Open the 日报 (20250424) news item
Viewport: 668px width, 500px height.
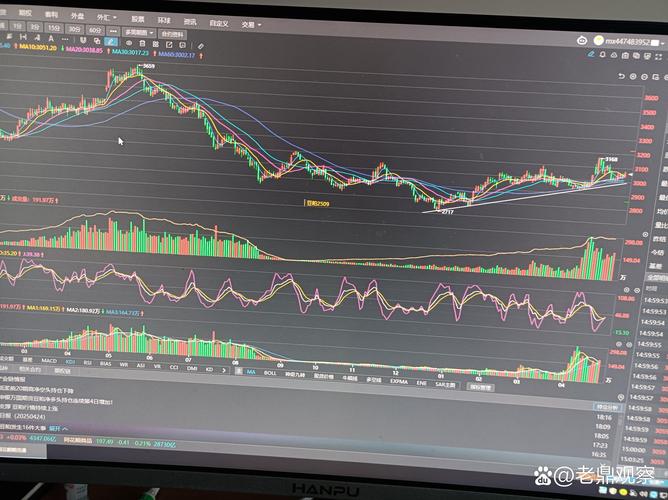(x=22, y=416)
